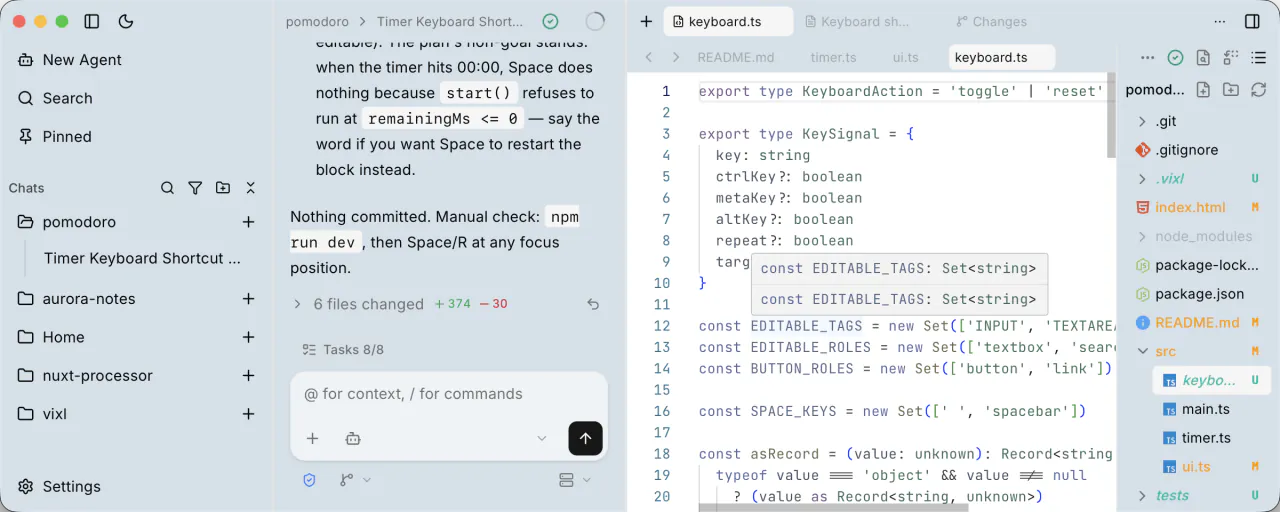The width and height of the screenshot is (1280, 512).
Task: Open file panel ellipsis menu
Action: pyautogui.click(x=1147, y=58)
